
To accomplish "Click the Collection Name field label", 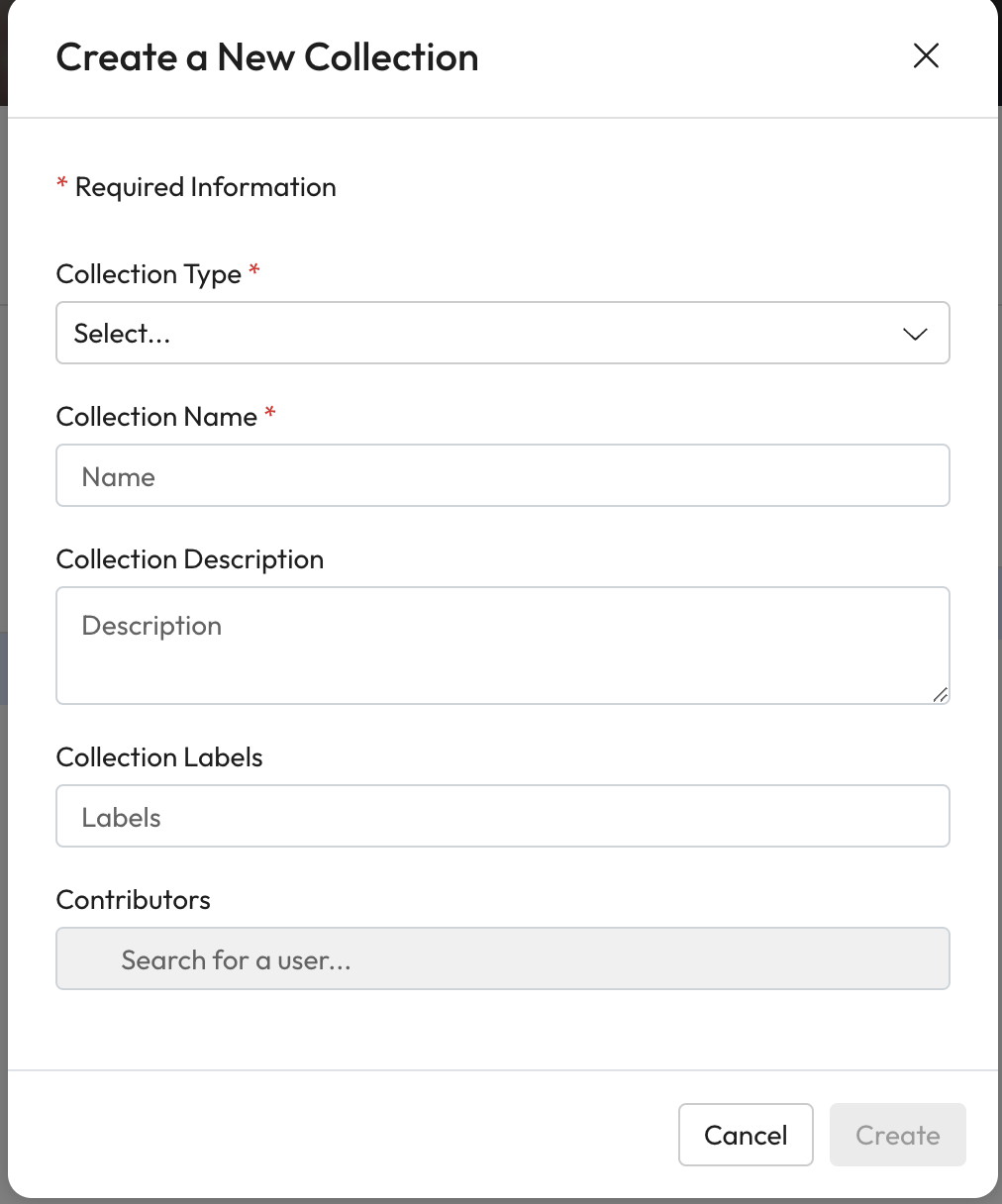I will (156, 417).
